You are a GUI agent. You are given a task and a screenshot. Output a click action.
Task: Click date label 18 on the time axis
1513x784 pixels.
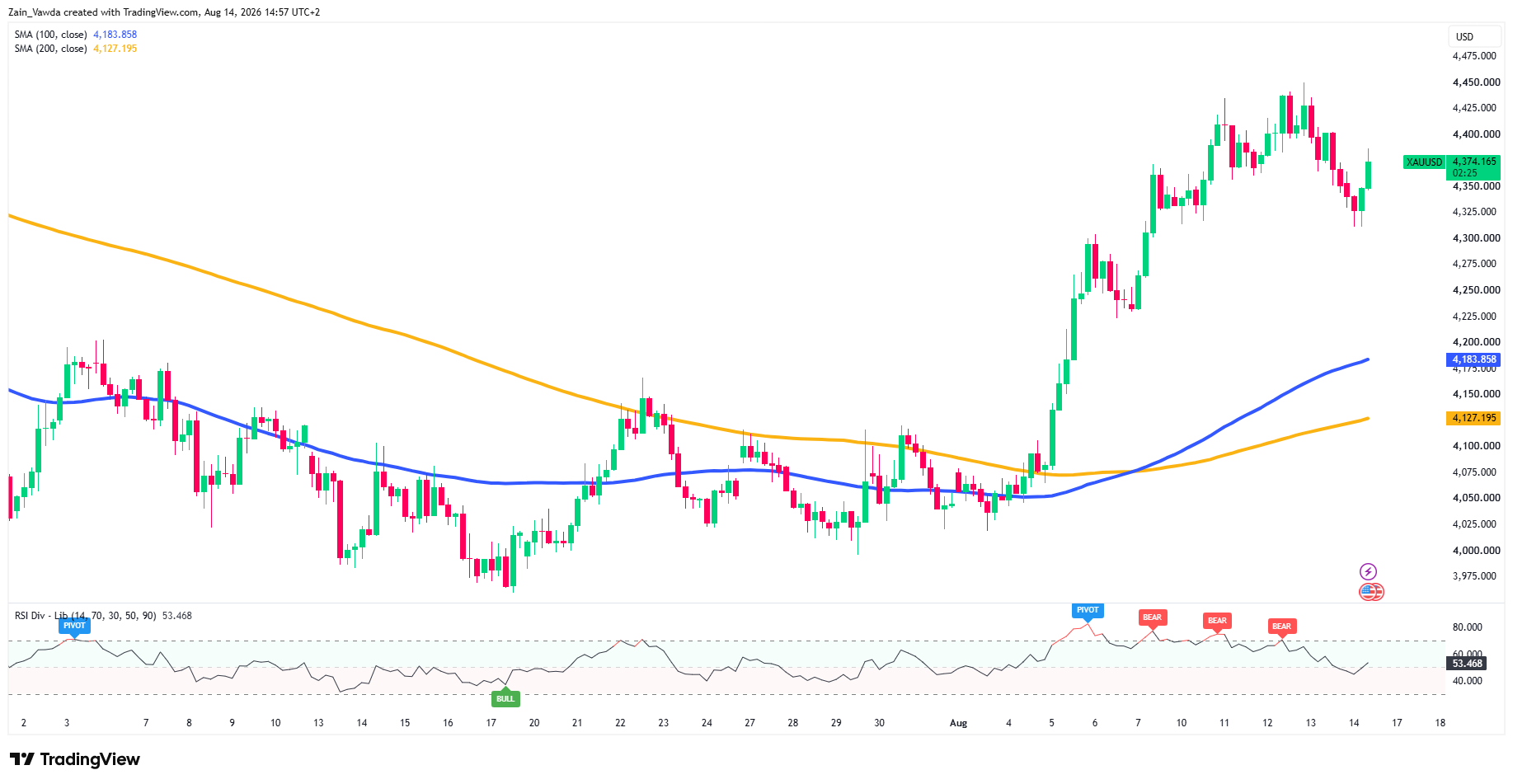coord(1440,723)
